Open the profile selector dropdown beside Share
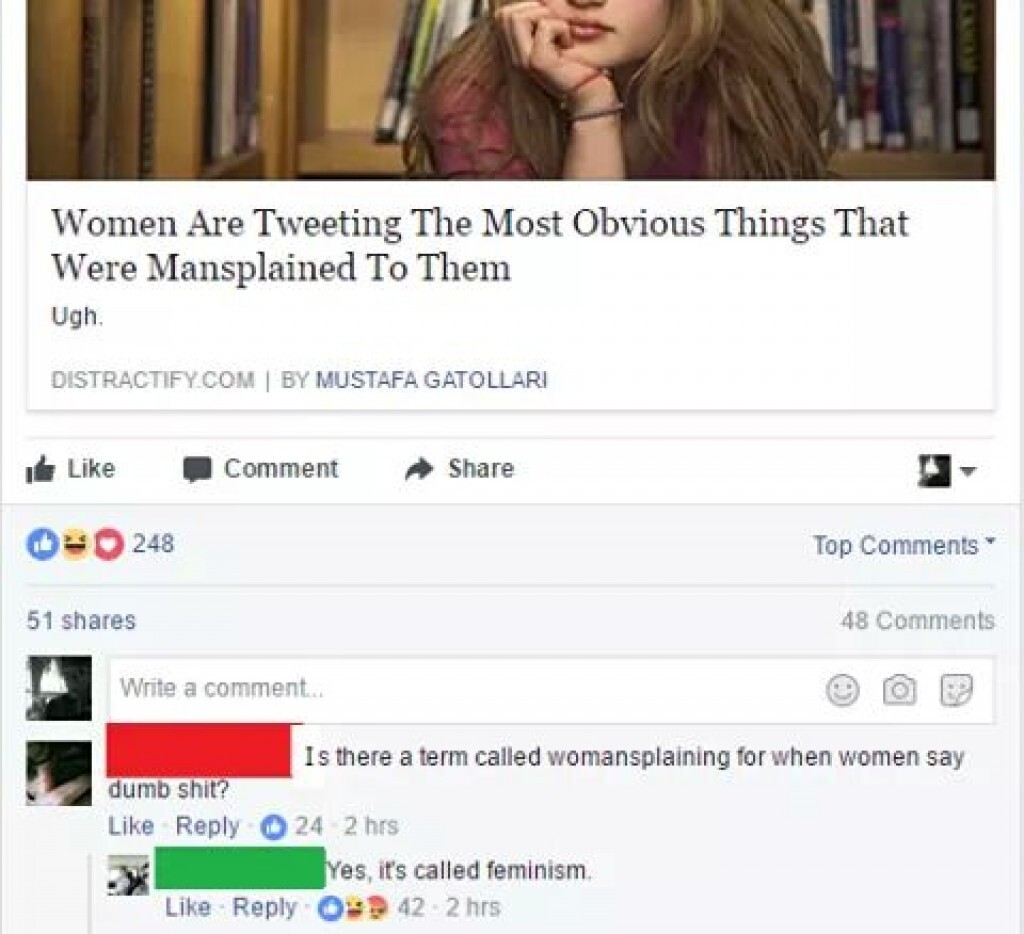Screen dimensions: 1024x934 click(946, 470)
